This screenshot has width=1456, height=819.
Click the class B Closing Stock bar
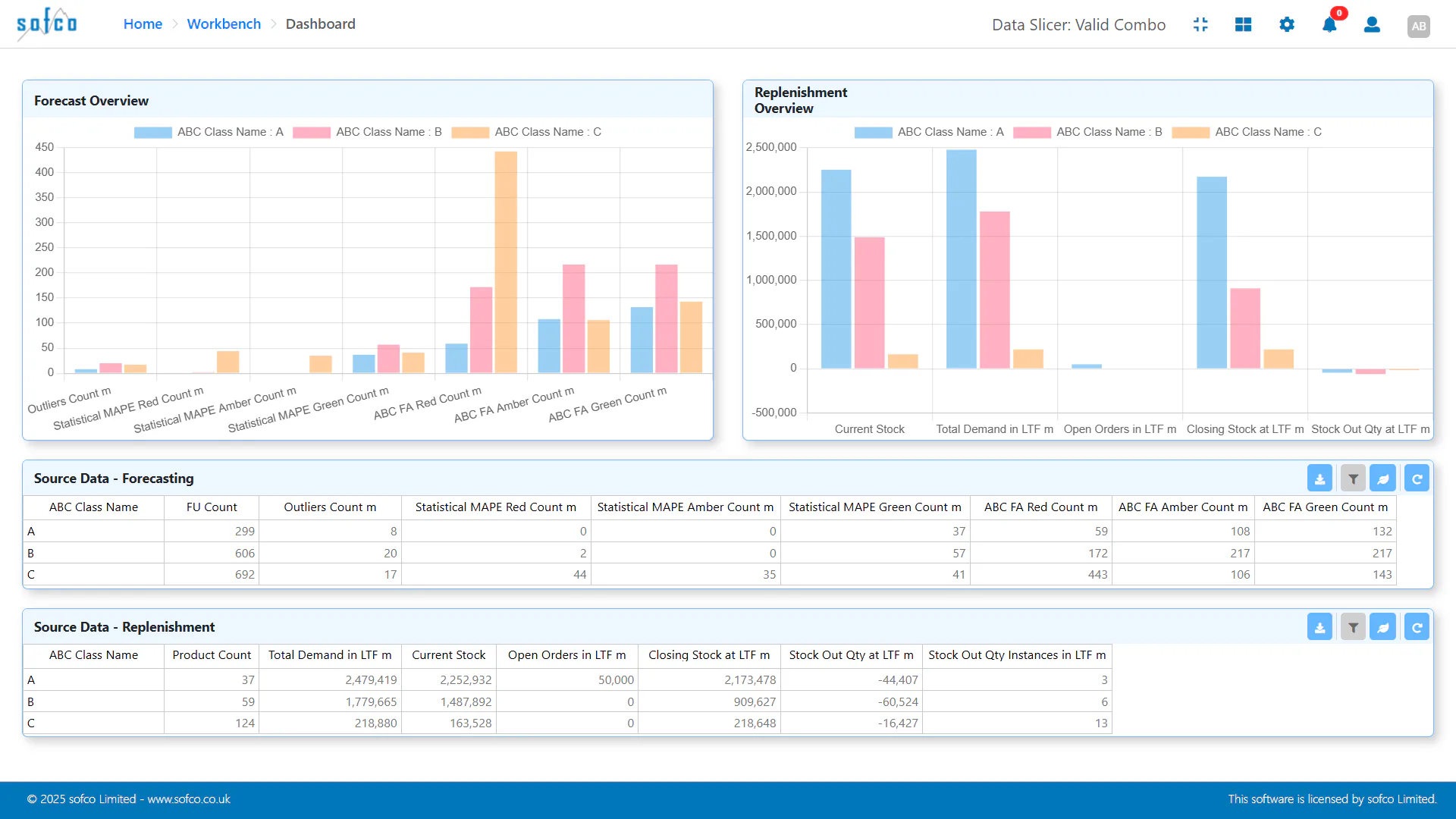(x=1245, y=328)
